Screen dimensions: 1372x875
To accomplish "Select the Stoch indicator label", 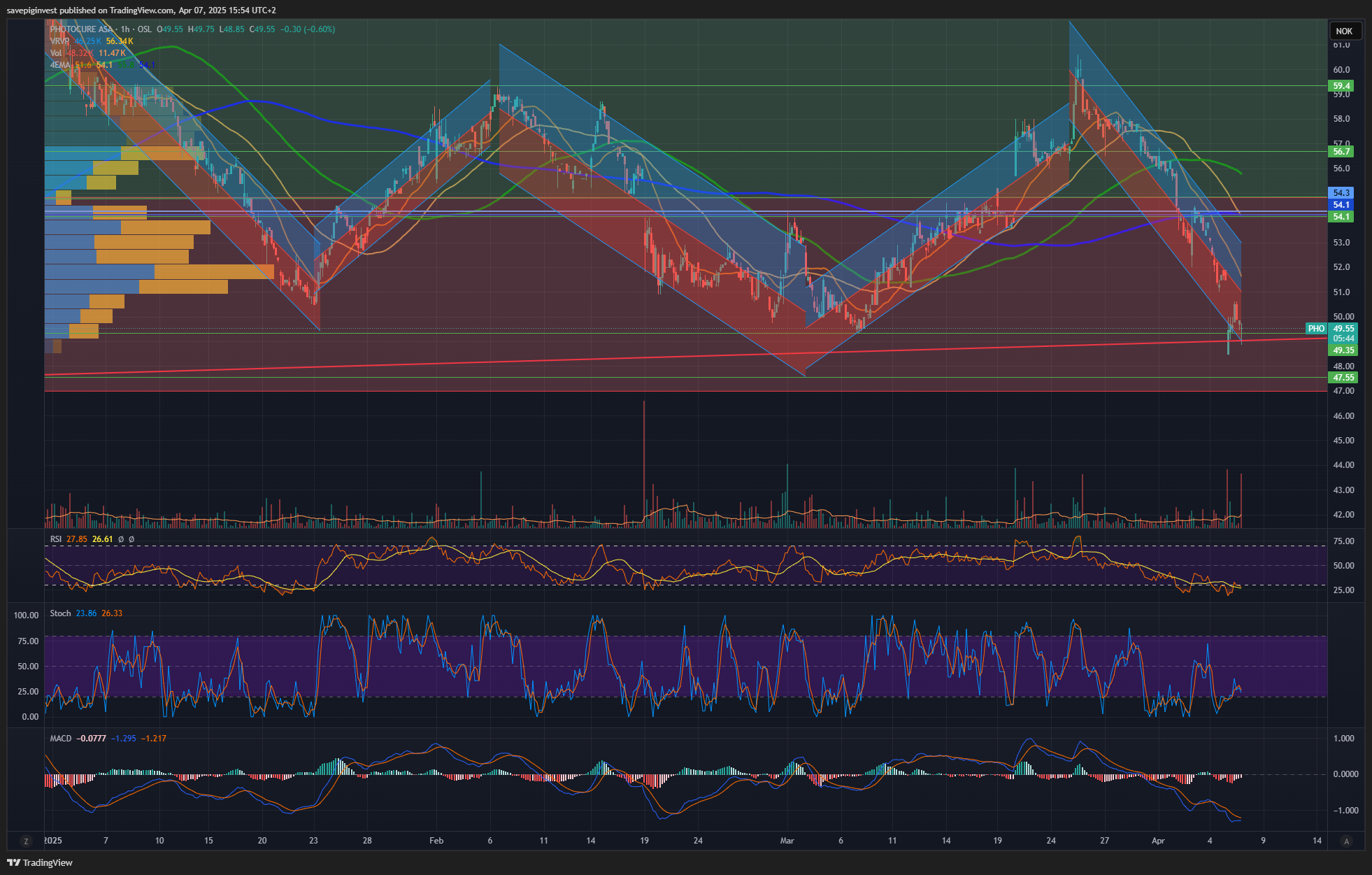I will point(60,613).
